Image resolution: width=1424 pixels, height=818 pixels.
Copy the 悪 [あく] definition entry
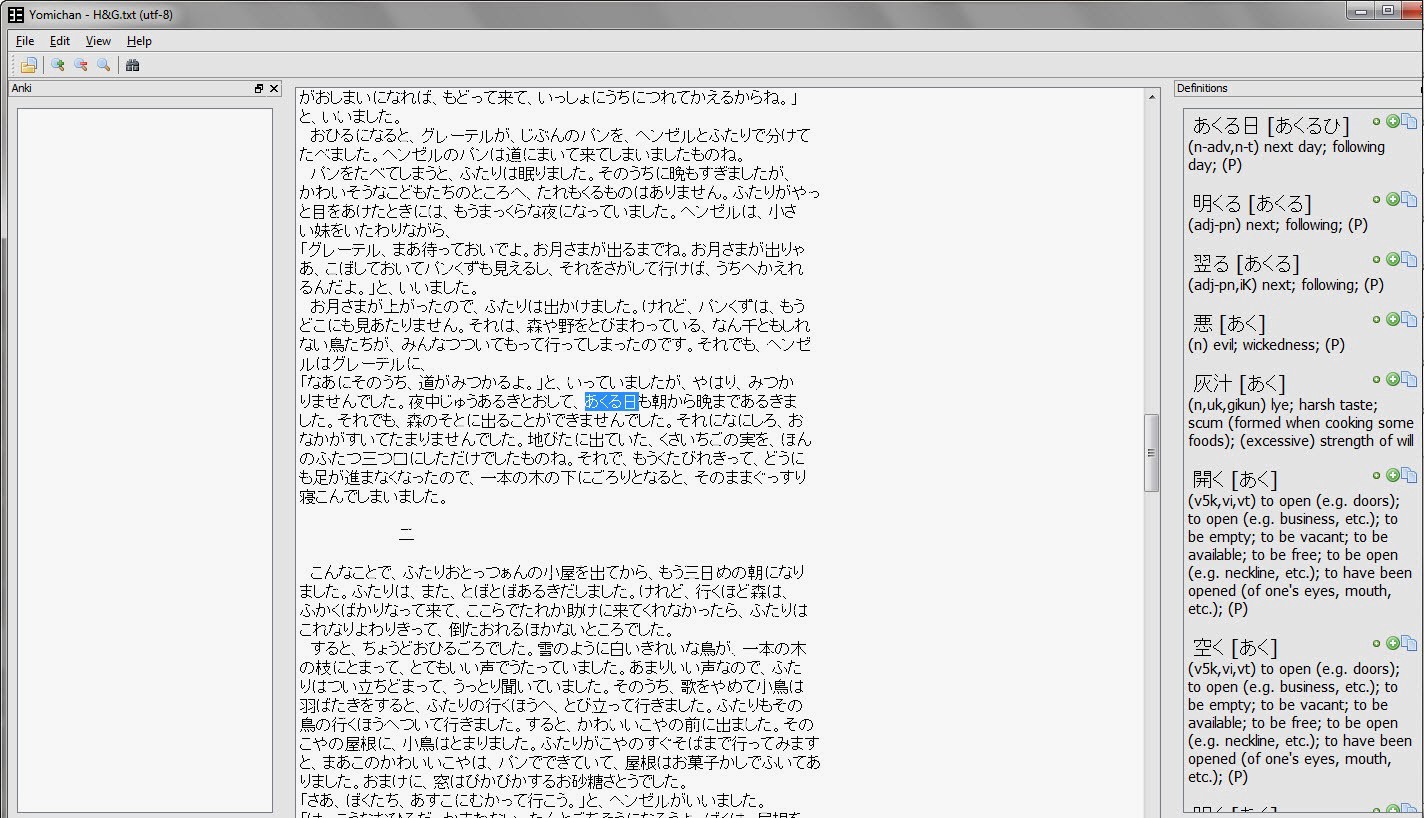click(1409, 320)
